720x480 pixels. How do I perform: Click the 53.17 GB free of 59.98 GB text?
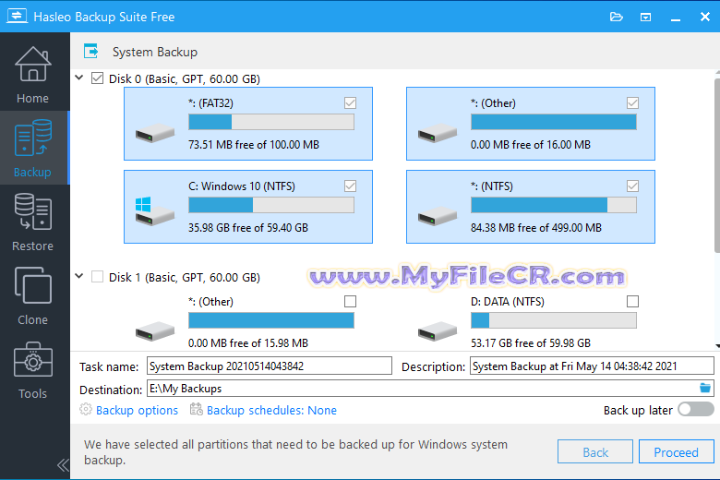tap(530, 343)
